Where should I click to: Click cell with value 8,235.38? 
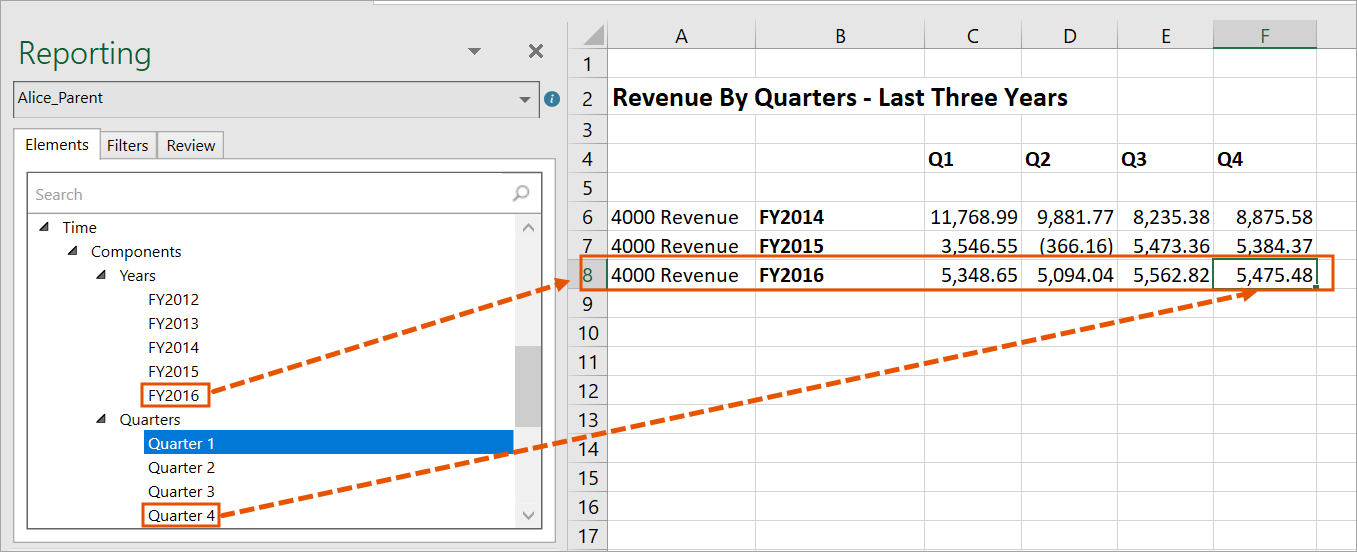[x=1165, y=217]
